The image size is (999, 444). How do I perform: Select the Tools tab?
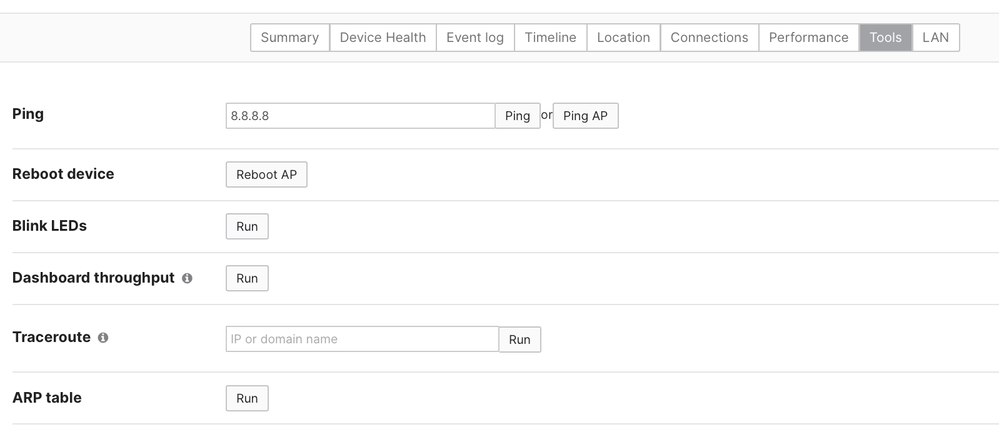pos(885,38)
